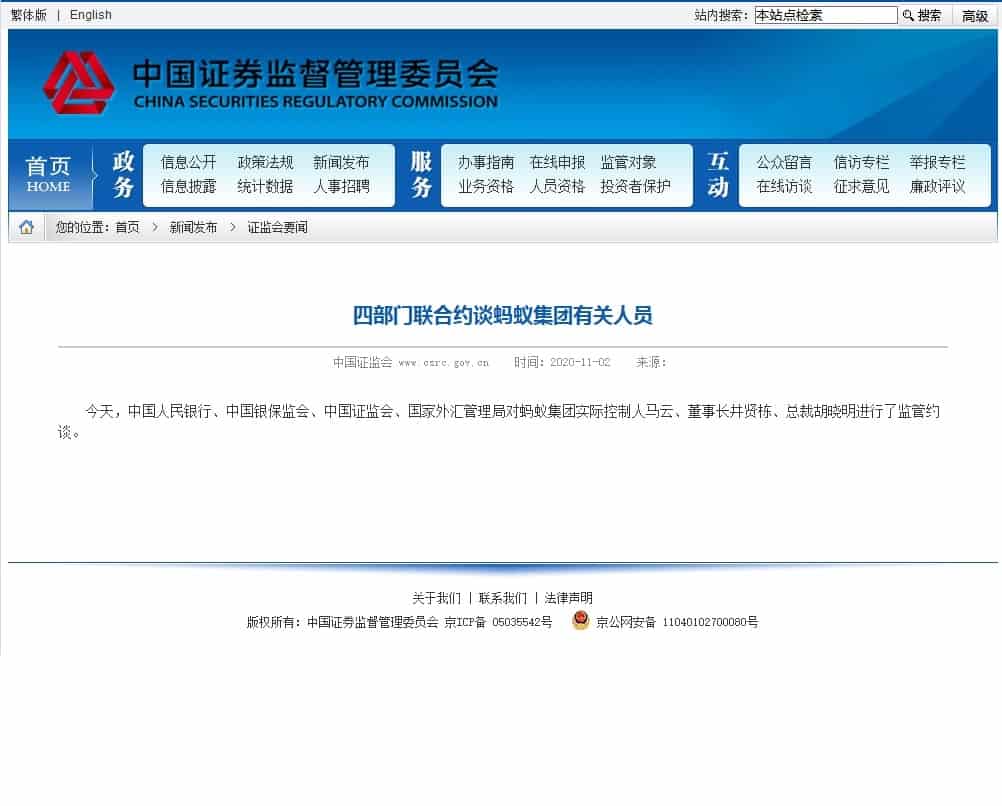Click 京公网安备 11040102700080号 link
This screenshot has height=806, width=1002.
click(x=677, y=622)
